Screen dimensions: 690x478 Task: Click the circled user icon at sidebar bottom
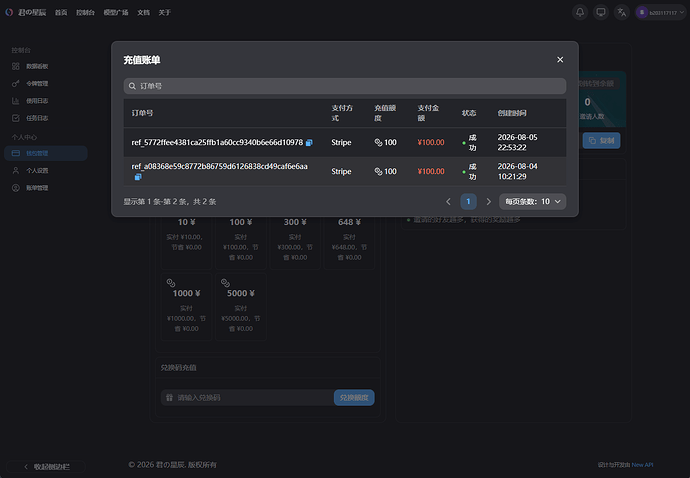pos(16,188)
